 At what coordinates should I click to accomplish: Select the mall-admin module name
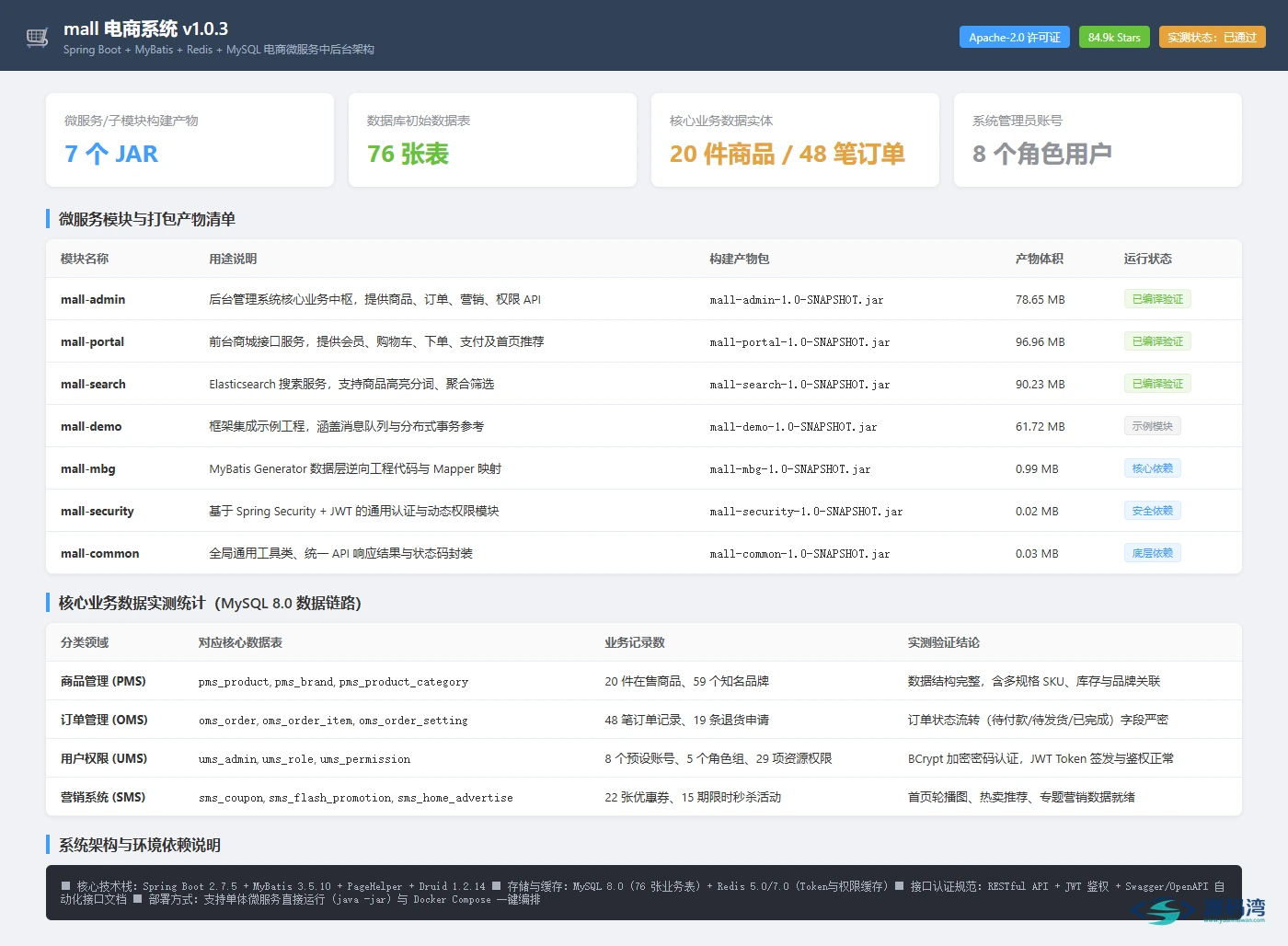pyautogui.click(x=93, y=299)
